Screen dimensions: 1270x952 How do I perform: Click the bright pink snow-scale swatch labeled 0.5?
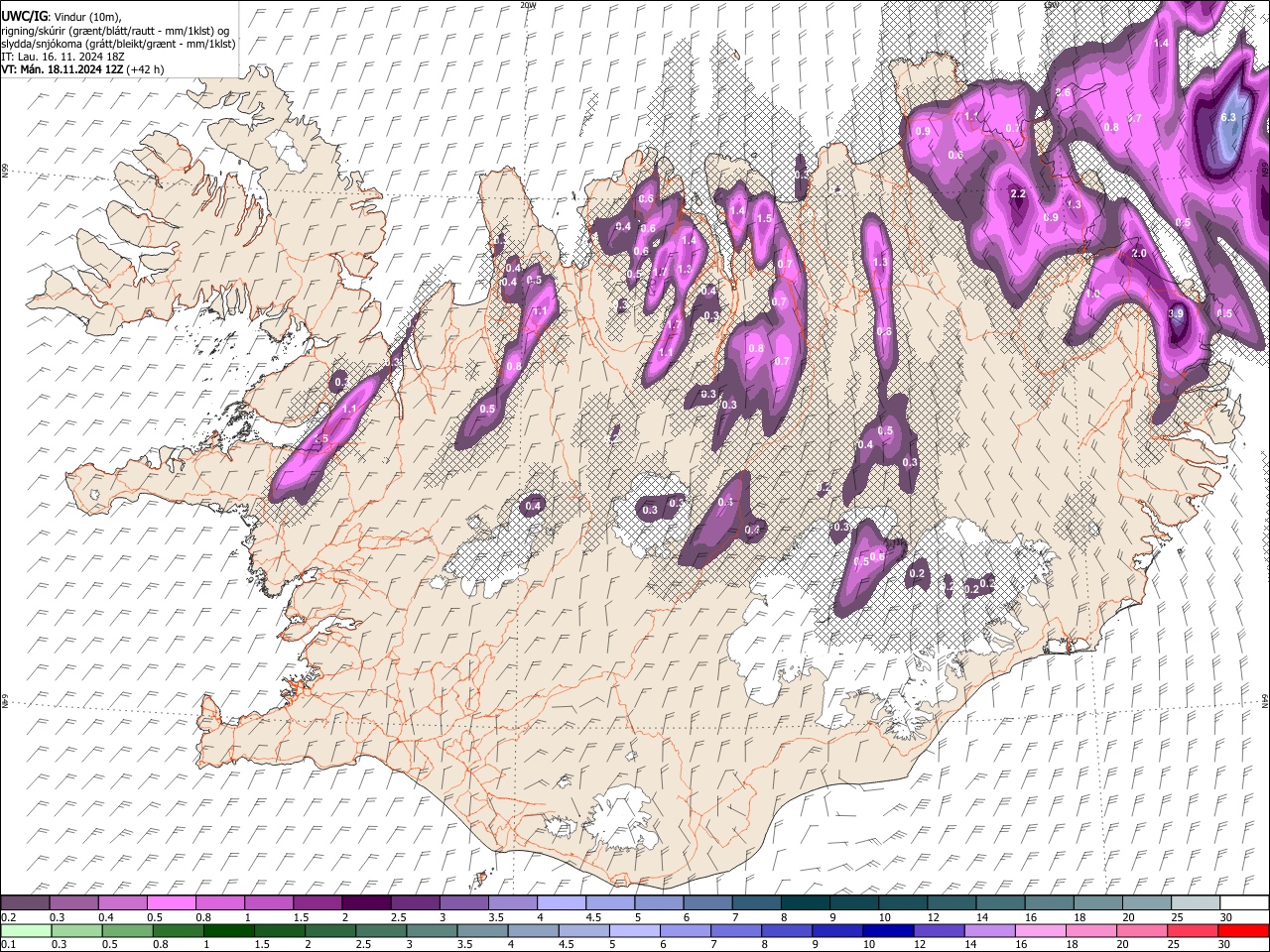tap(171, 902)
